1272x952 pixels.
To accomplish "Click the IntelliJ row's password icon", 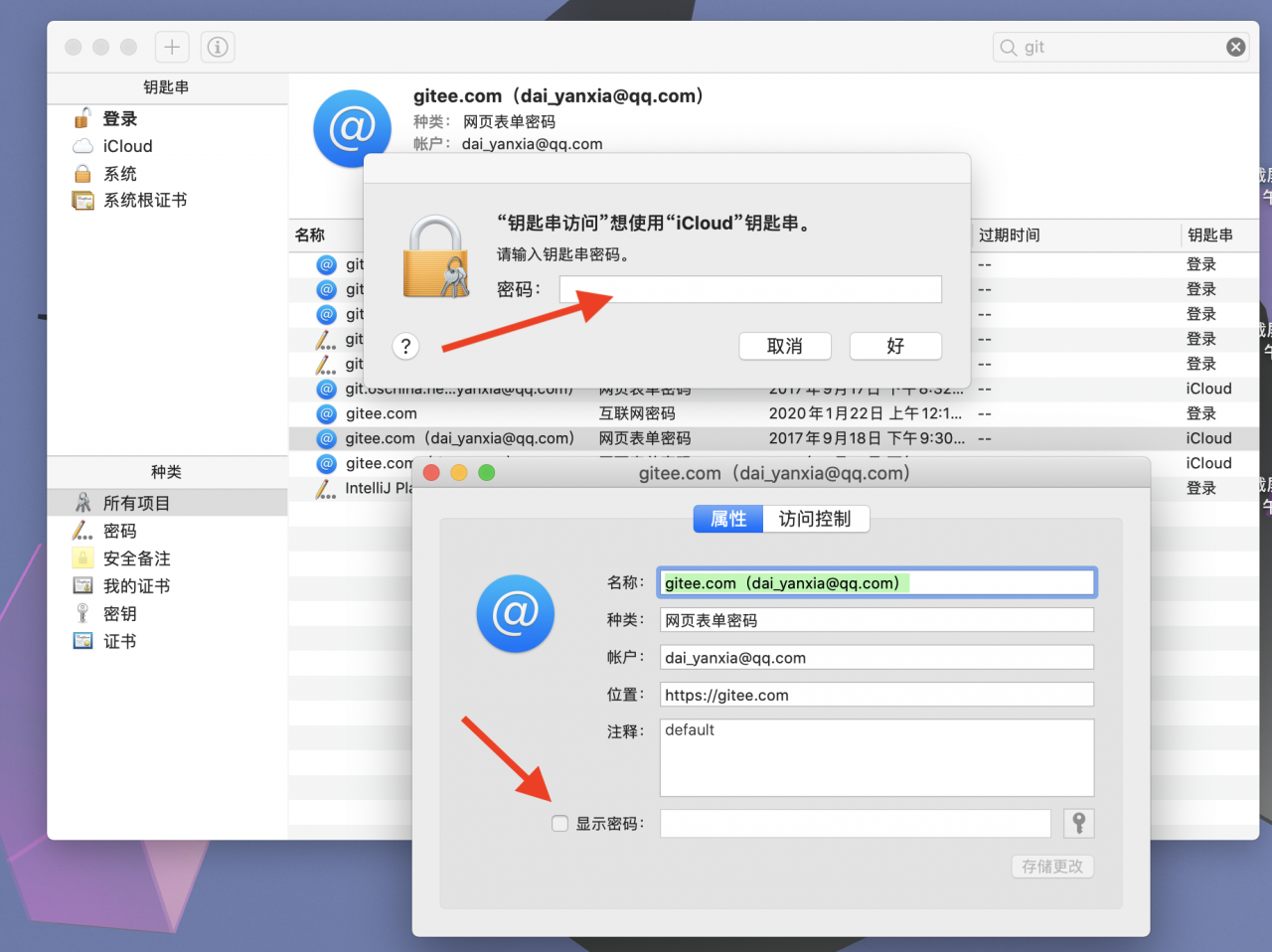I will click(325, 488).
